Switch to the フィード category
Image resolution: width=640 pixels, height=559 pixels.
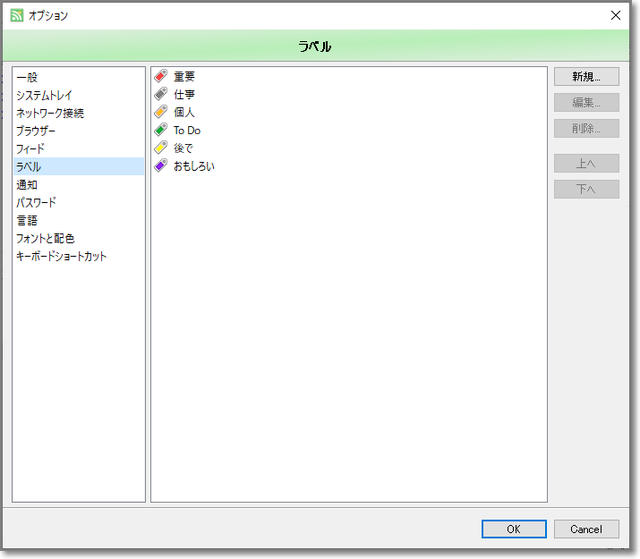(x=30, y=149)
